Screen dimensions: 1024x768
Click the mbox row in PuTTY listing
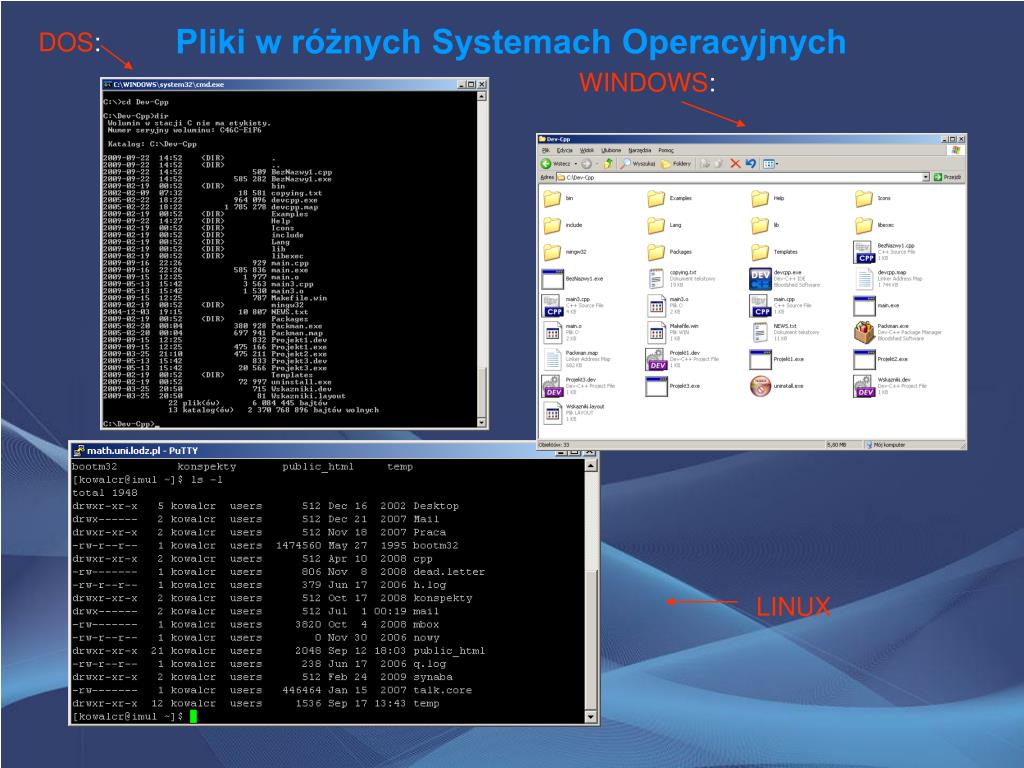(255, 624)
